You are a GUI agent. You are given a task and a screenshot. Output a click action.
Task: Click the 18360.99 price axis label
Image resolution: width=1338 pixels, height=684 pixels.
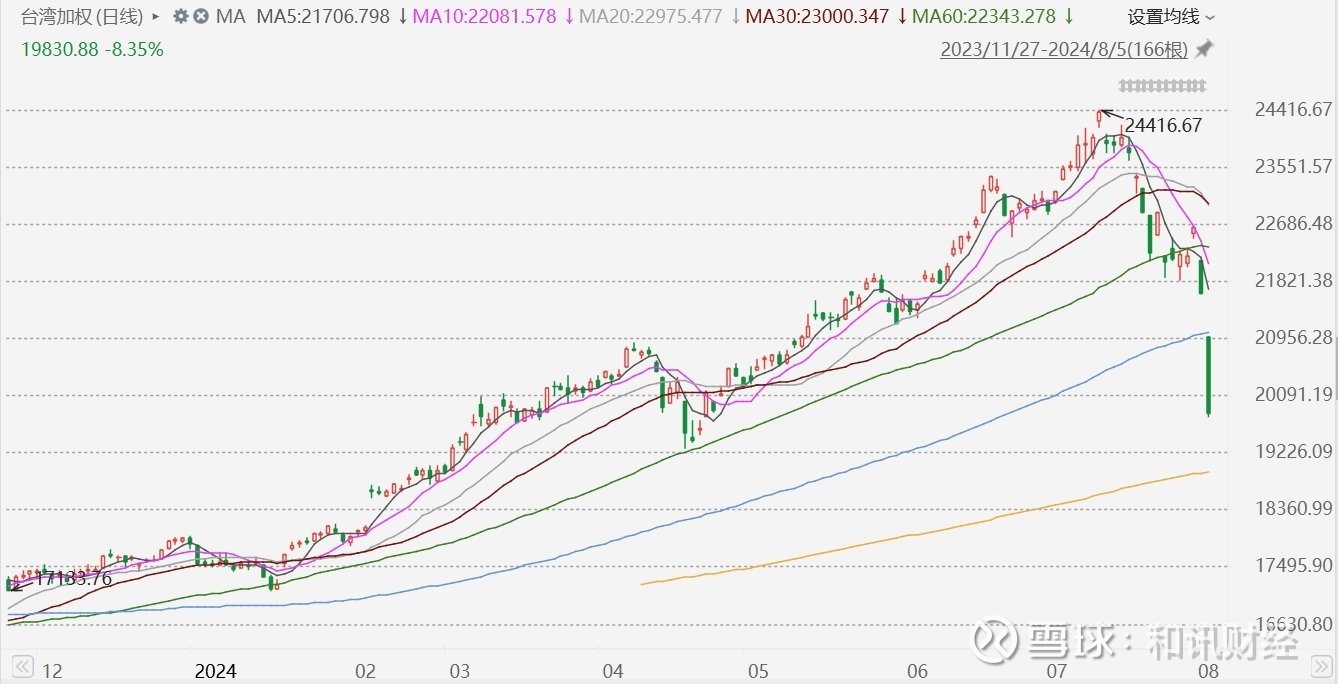1293,508
